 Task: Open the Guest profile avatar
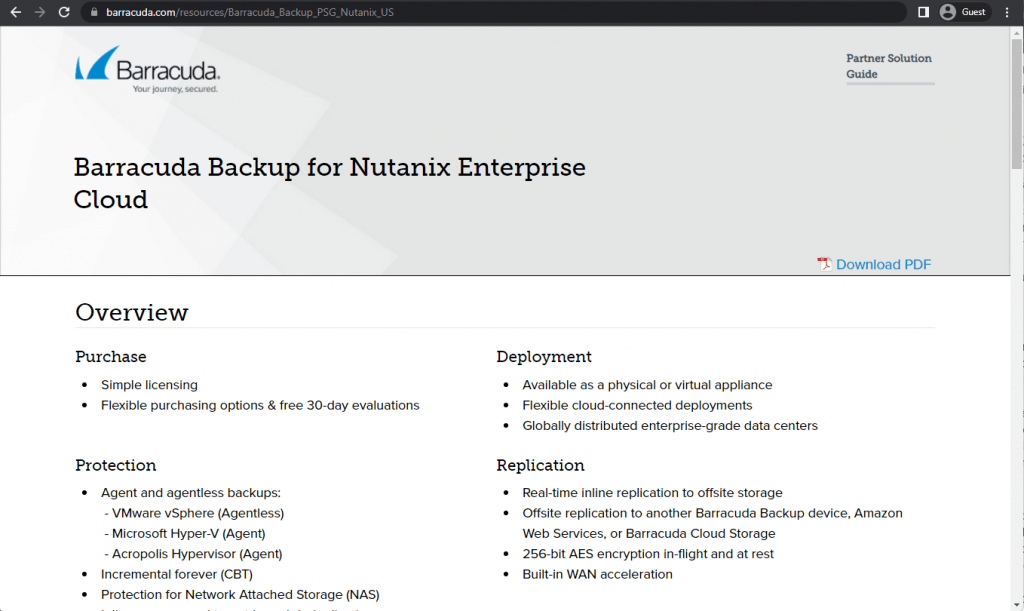tap(948, 12)
